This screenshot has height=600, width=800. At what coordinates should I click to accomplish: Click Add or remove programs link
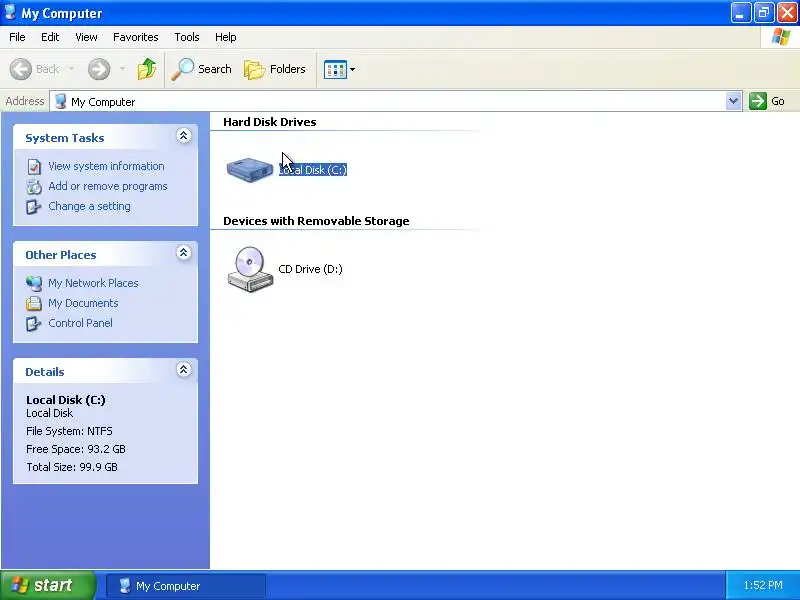108,186
